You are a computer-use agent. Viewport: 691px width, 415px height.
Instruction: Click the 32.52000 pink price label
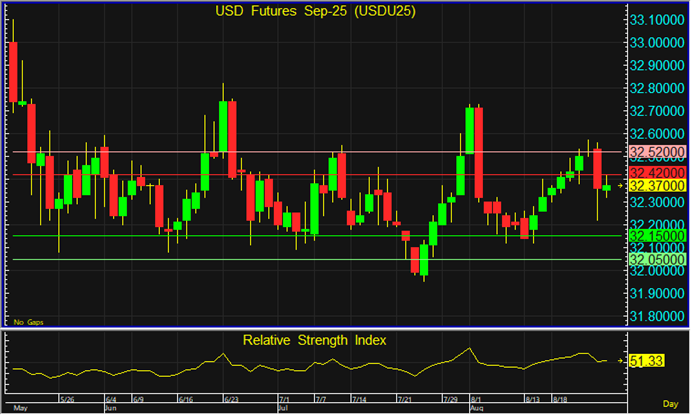pyautogui.click(x=656, y=152)
